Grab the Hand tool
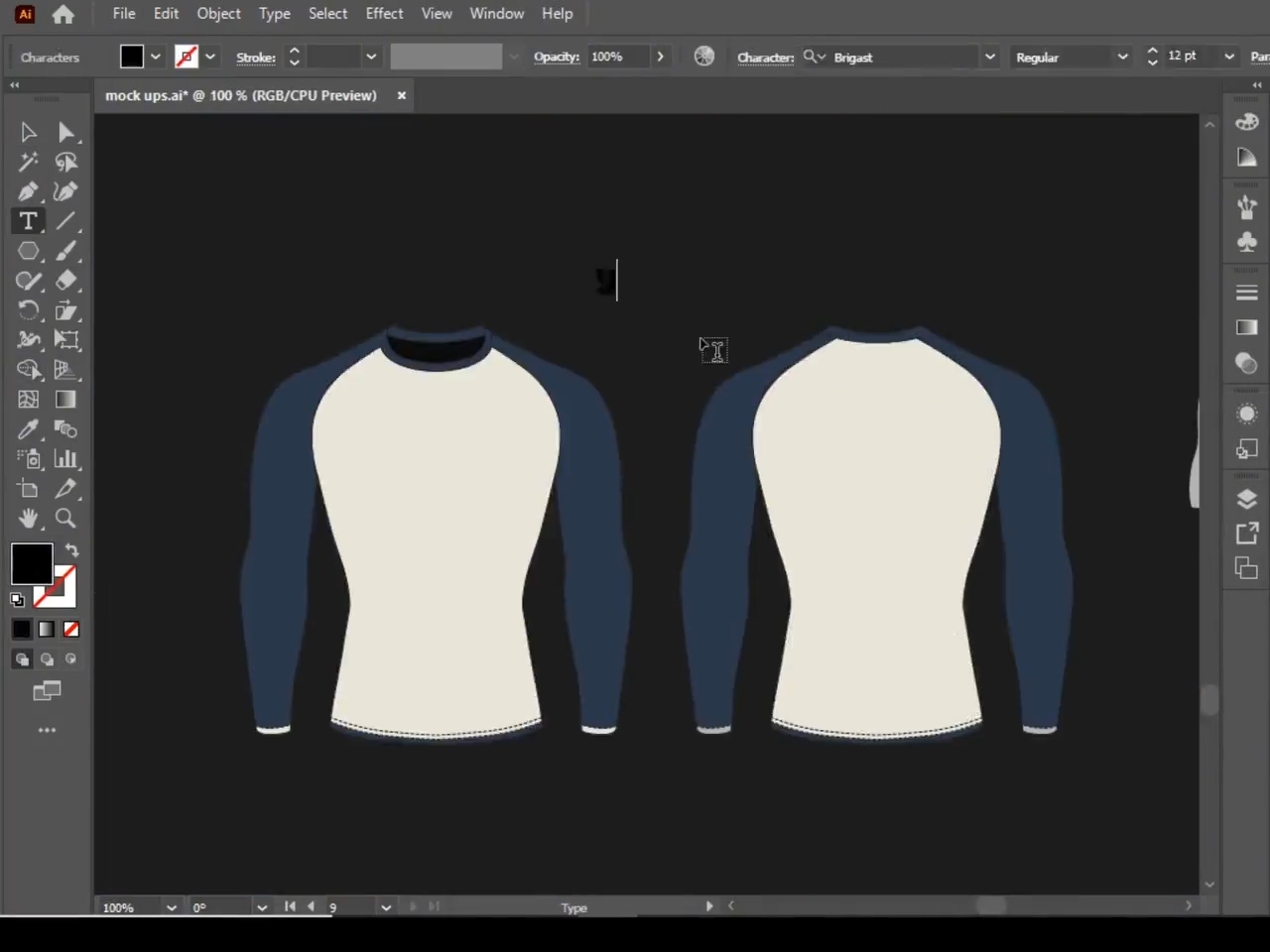Screen dimensions: 1270x952 [x=28, y=519]
